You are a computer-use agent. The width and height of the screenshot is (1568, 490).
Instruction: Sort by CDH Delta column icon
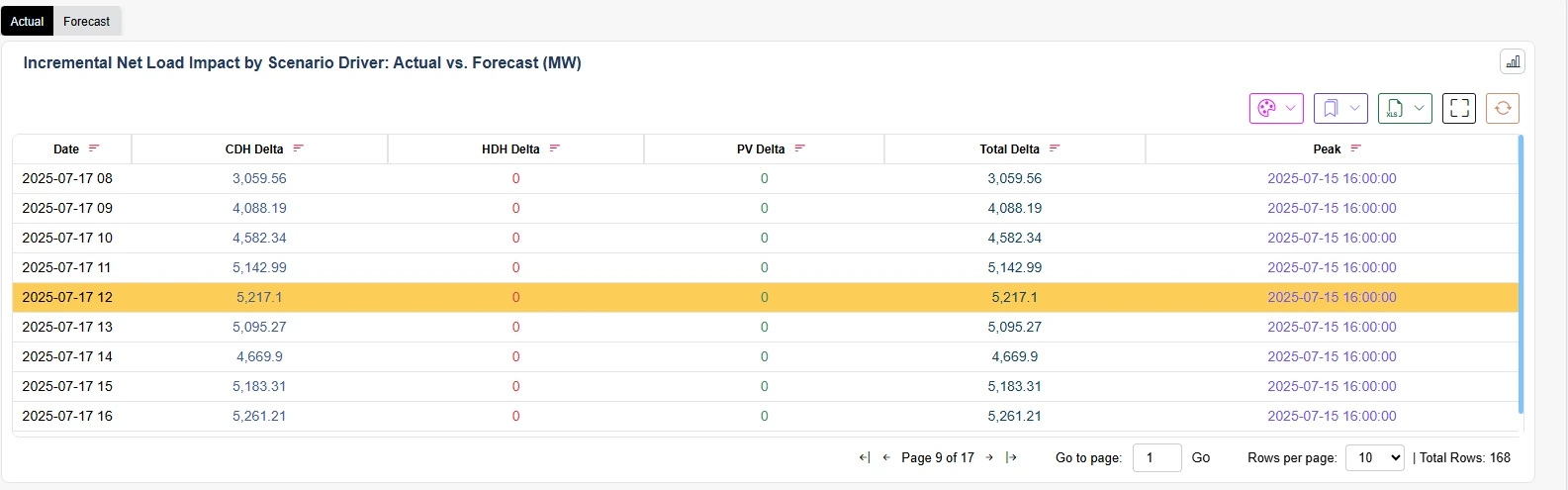[x=299, y=148]
